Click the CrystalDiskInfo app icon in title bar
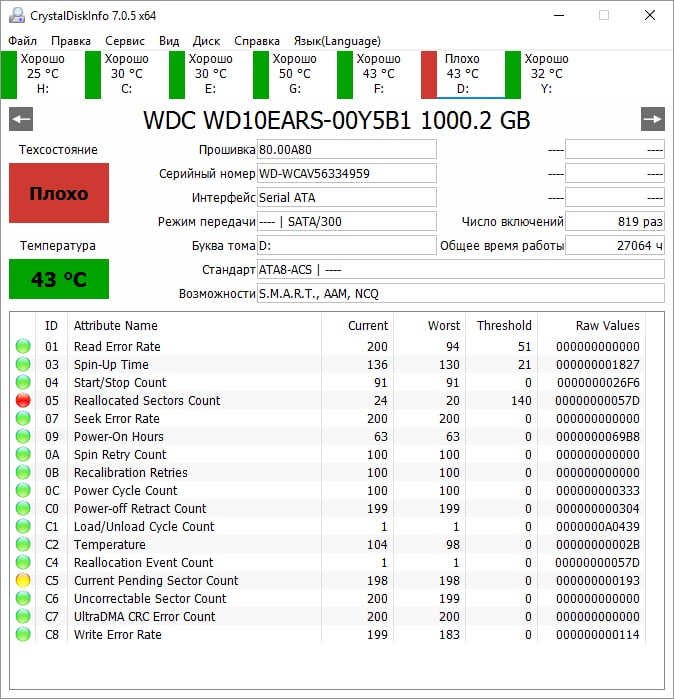Image resolution: width=674 pixels, height=699 pixels. pyautogui.click(x=17, y=16)
